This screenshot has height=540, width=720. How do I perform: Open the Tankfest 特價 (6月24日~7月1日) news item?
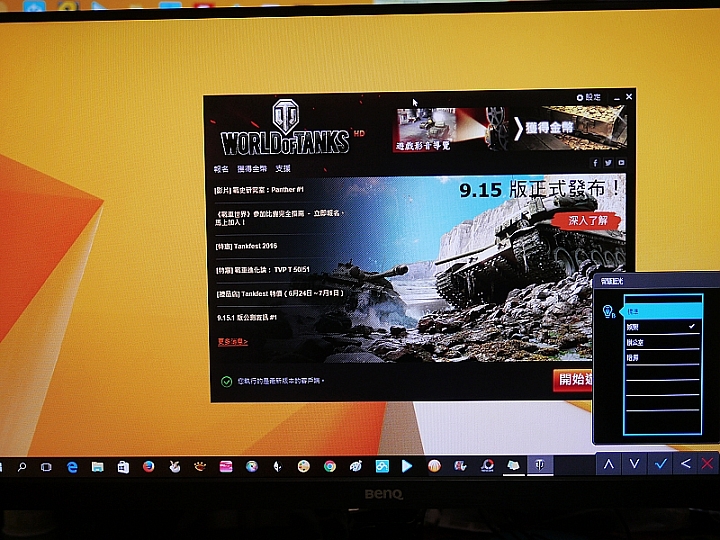280,293
